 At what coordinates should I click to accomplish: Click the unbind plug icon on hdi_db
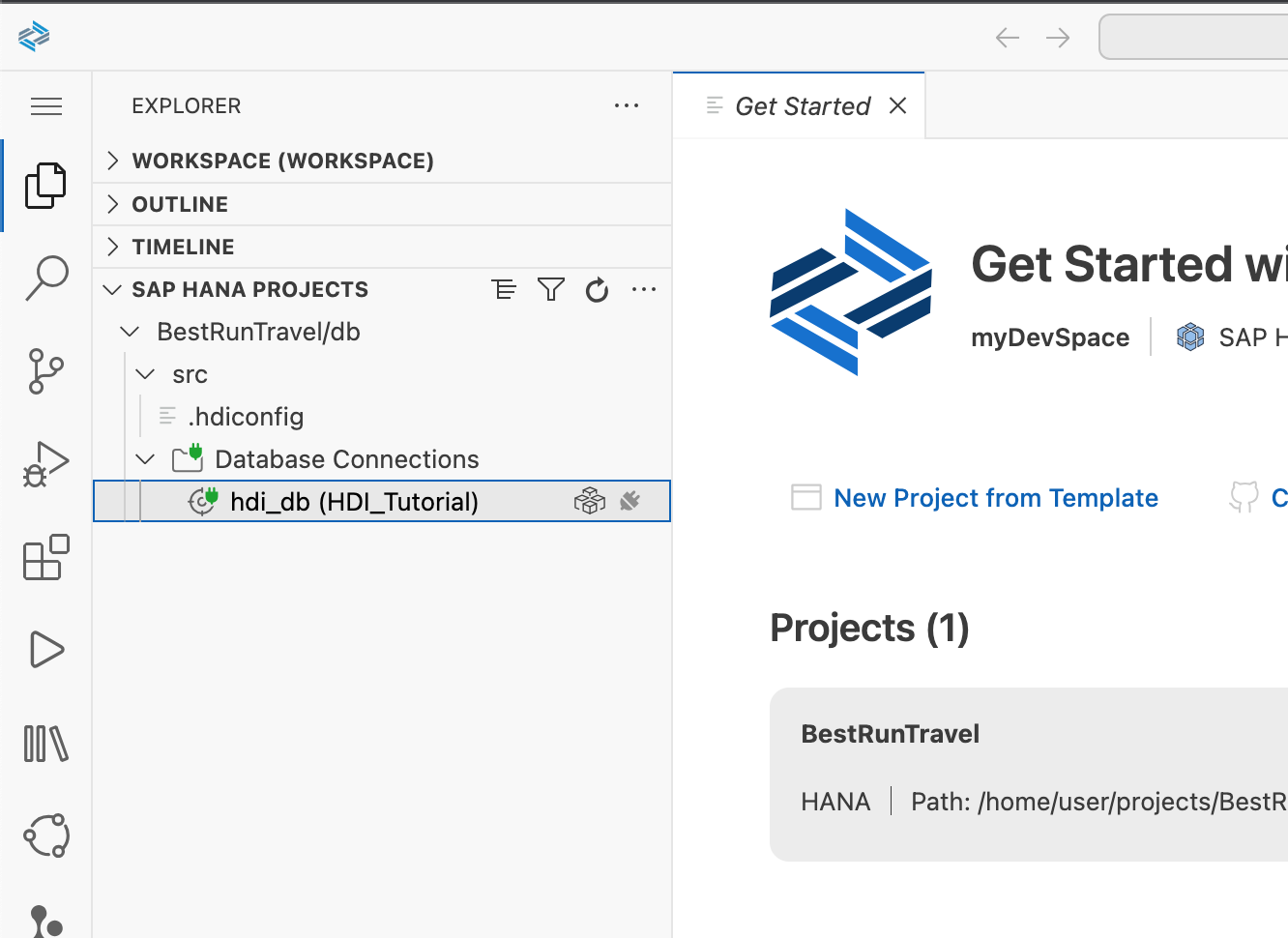click(x=630, y=501)
